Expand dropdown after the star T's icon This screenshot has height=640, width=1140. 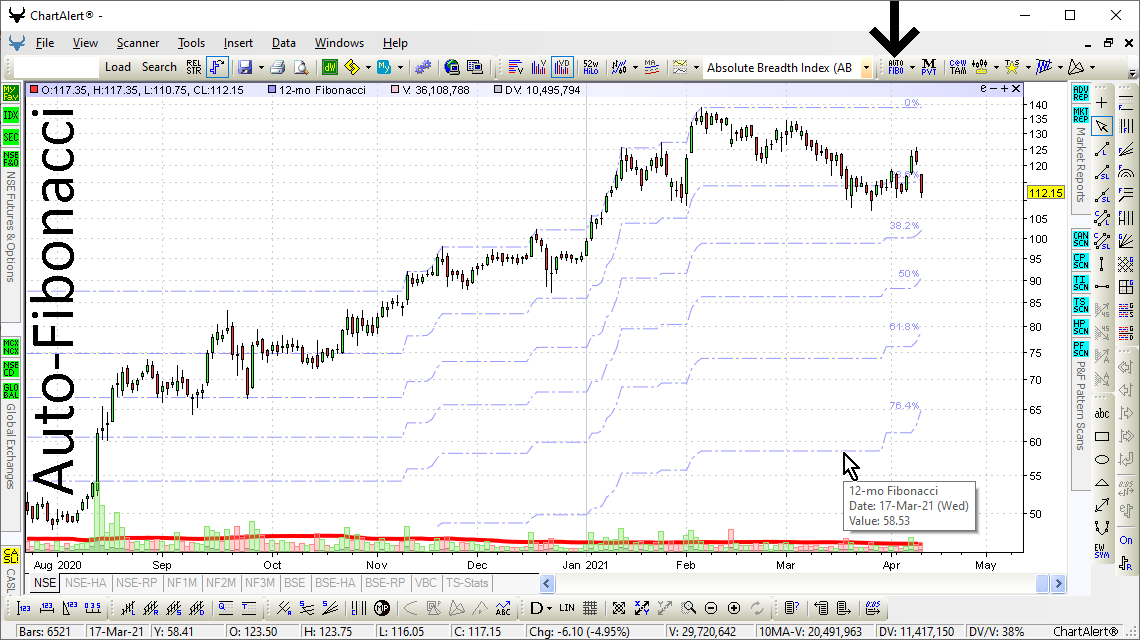[x=1028, y=68]
